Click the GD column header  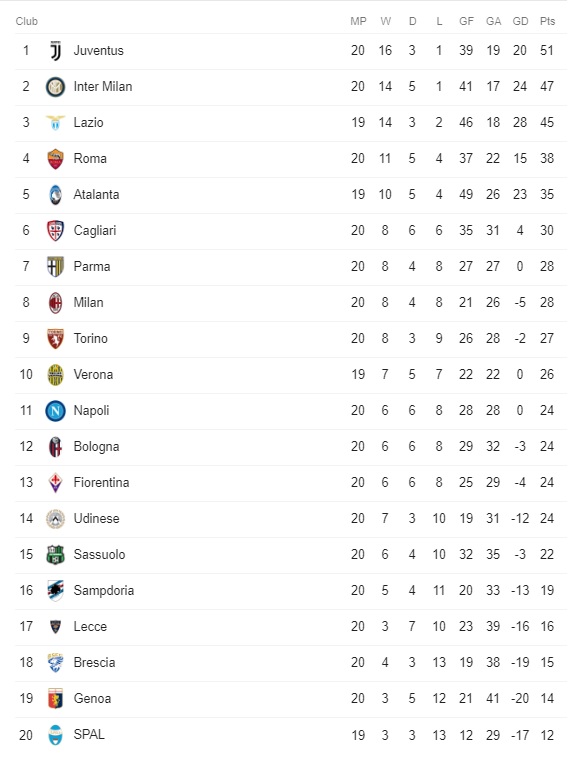click(520, 21)
